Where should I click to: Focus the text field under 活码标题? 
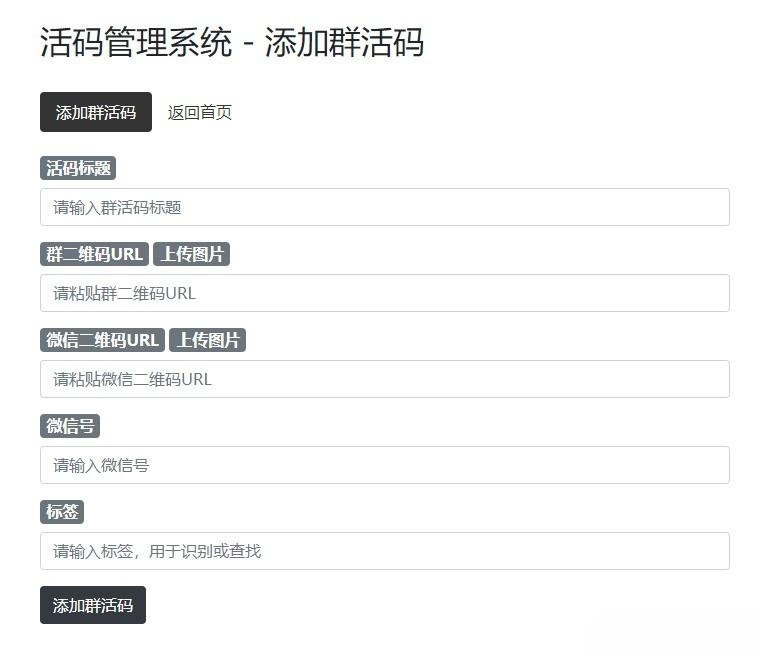(x=384, y=207)
